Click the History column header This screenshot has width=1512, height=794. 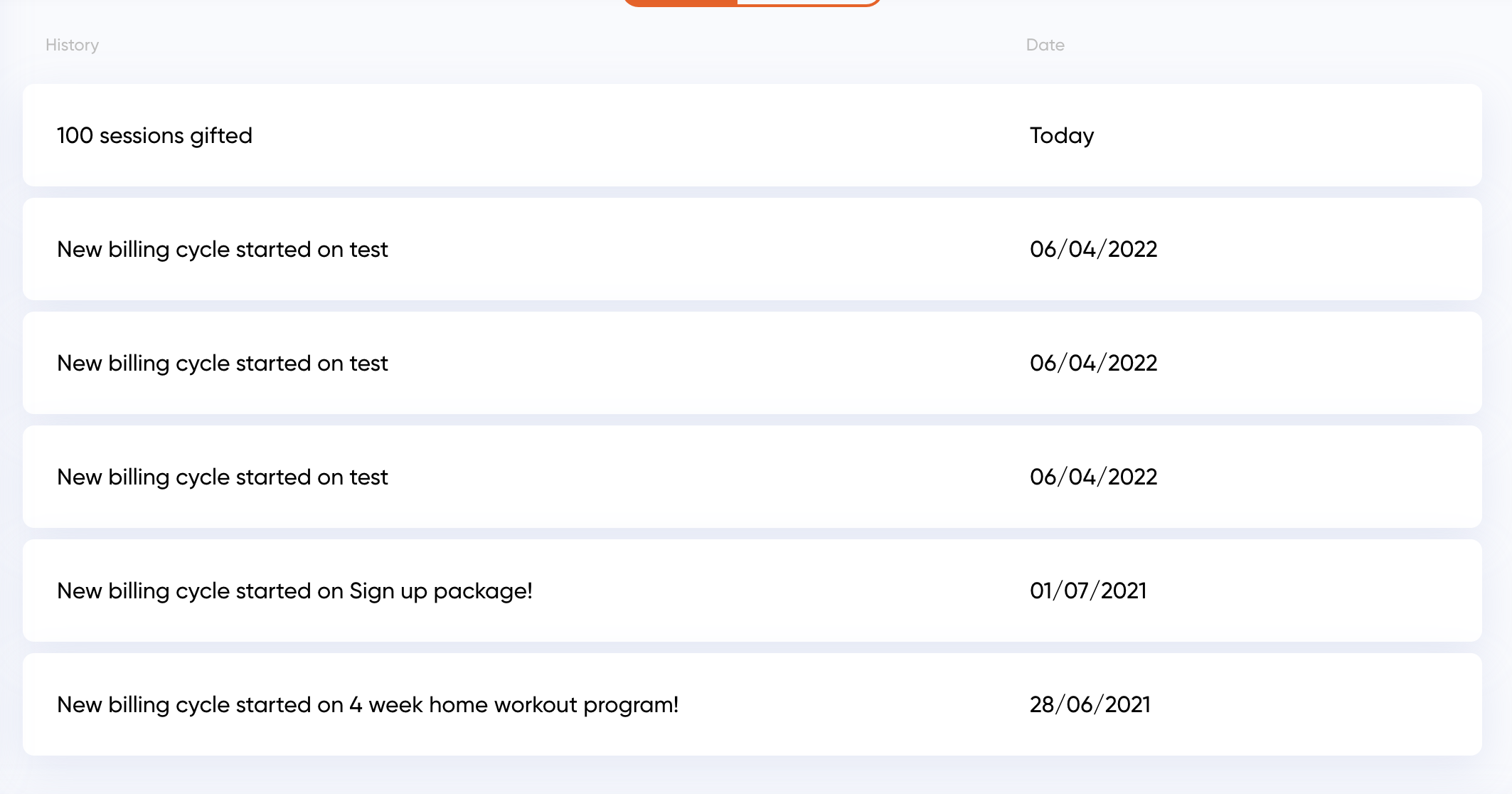click(x=72, y=45)
